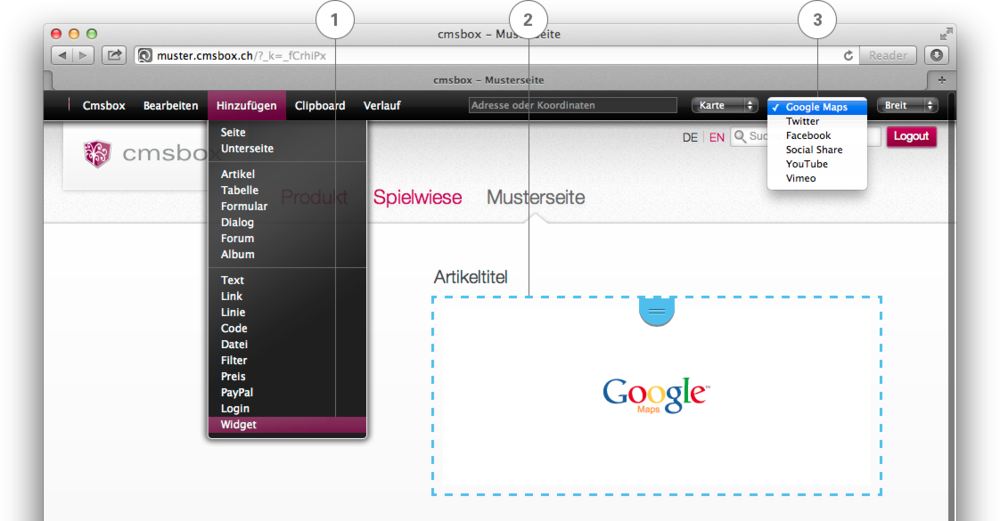Viewport: 1000px width, 521px height.
Task: Select Widget in the Hinzufügen menu
Action: pyautogui.click(x=287, y=425)
